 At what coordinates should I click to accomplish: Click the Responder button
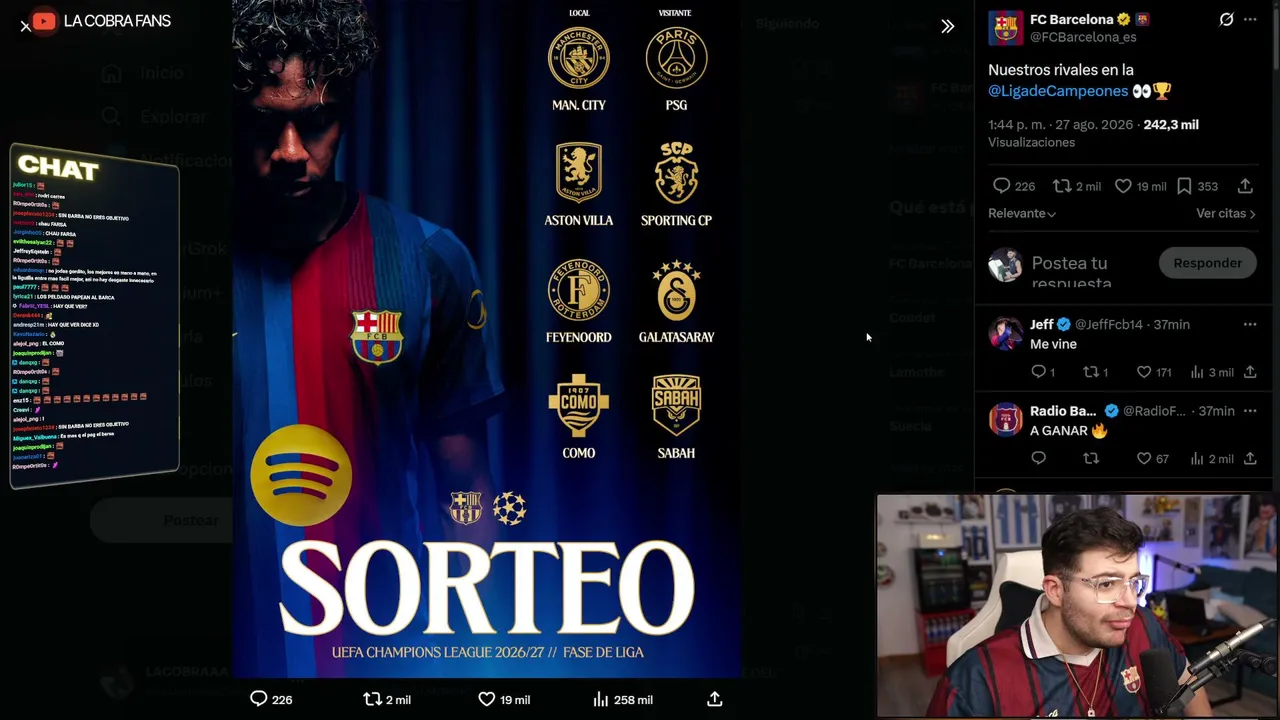pyautogui.click(x=1207, y=263)
